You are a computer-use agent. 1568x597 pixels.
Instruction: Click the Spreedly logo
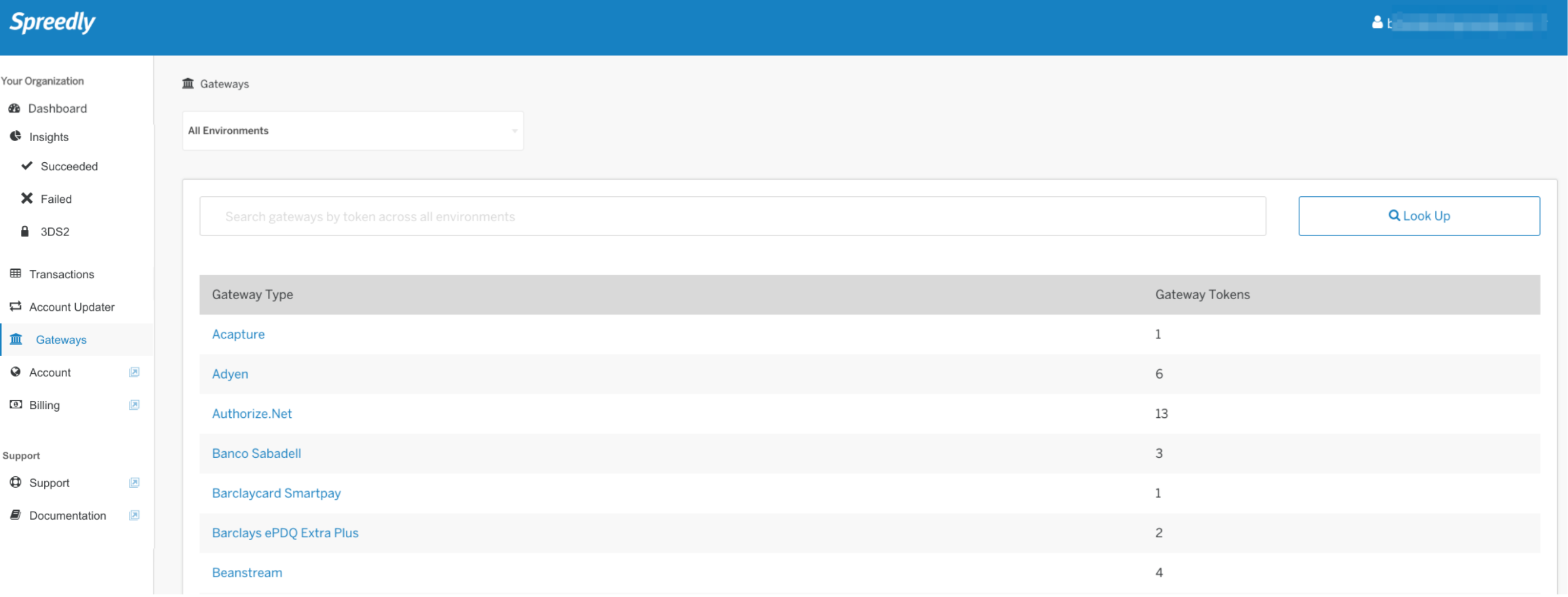coord(52,22)
